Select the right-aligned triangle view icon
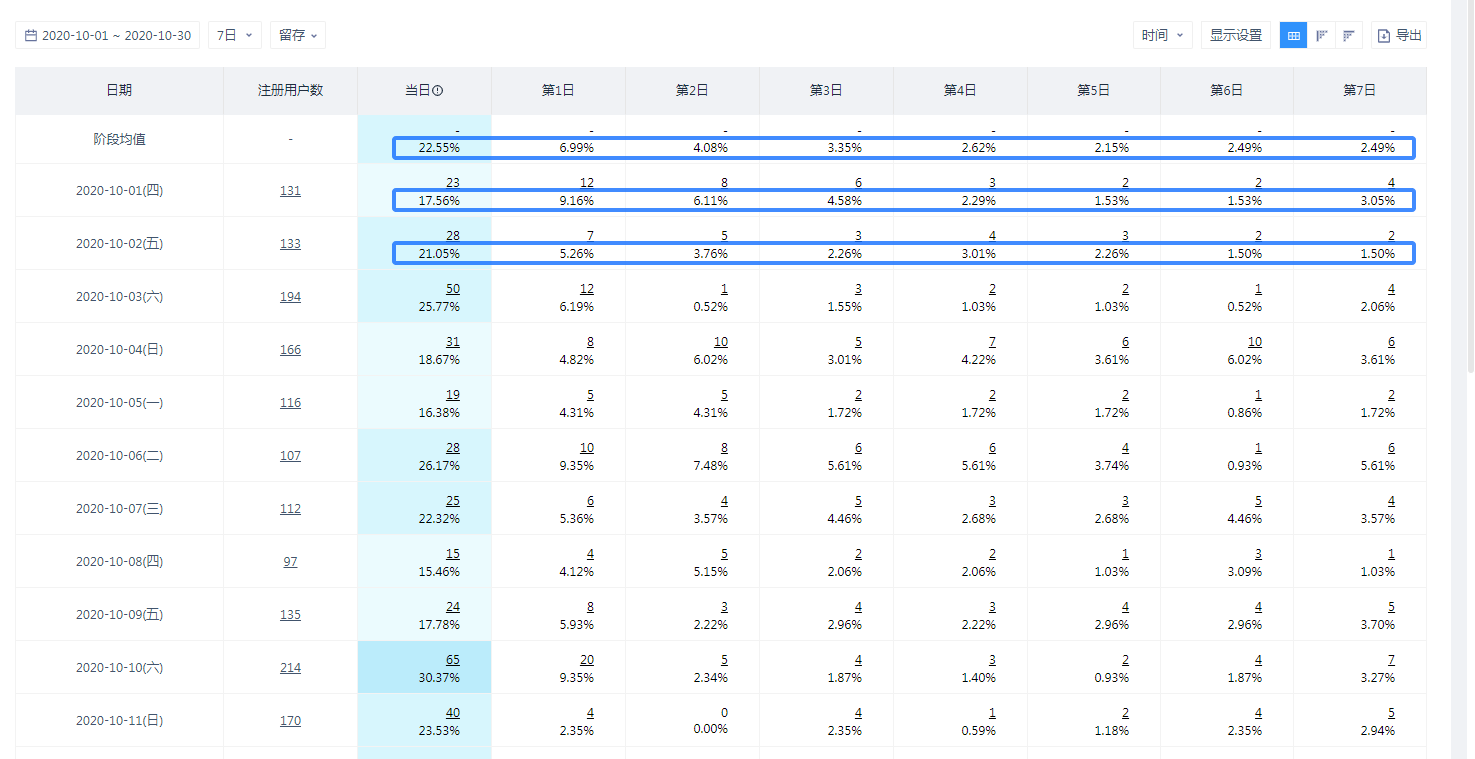 (1349, 36)
